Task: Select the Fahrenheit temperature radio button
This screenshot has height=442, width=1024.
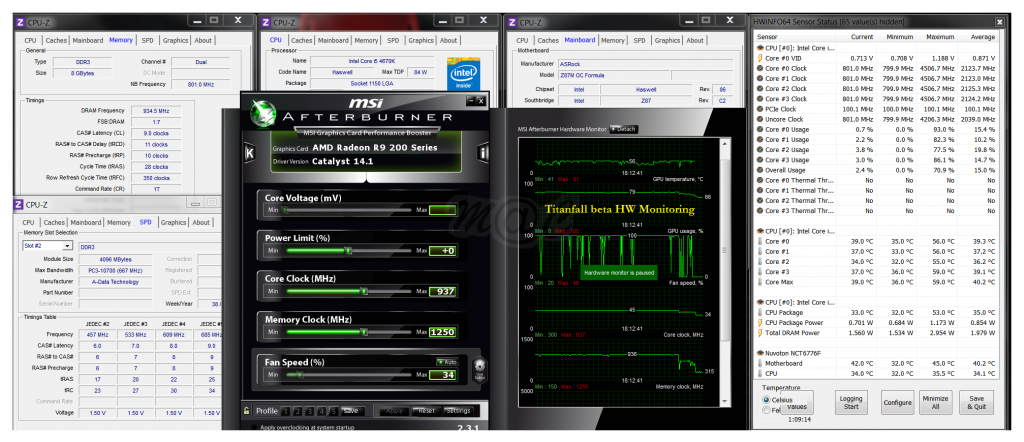Action: pos(767,410)
